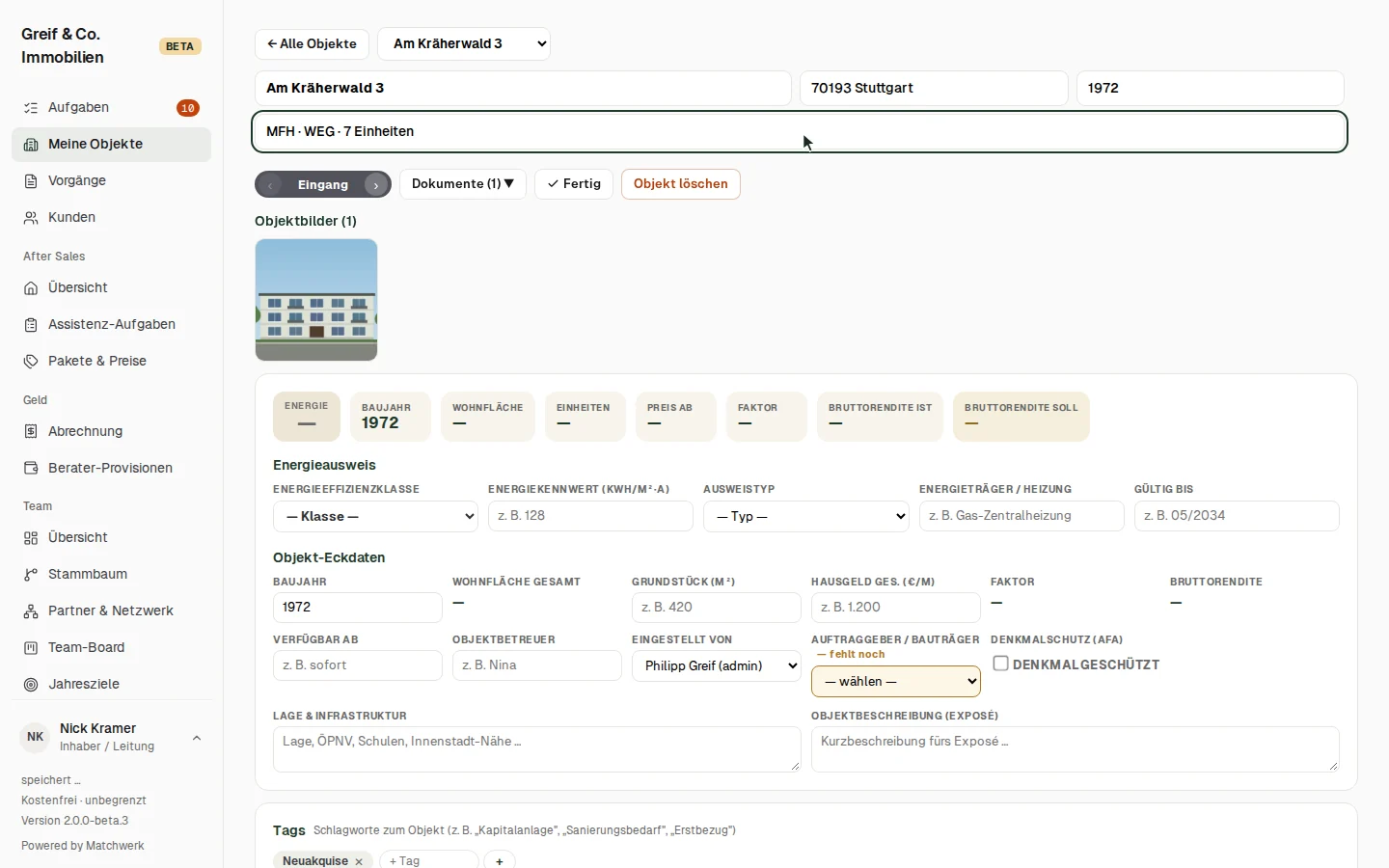Viewport: 1389px width, 868px height.
Task: Go to Abrechnung in the sidebar
Action: coord(111,432)
